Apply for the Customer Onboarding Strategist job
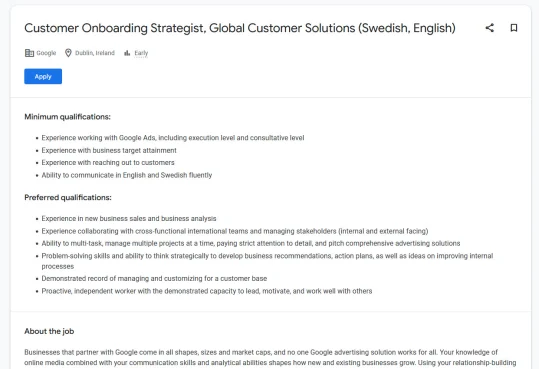Screen dimensions: 539x369 pyautogui.click(x=43, y=76)
